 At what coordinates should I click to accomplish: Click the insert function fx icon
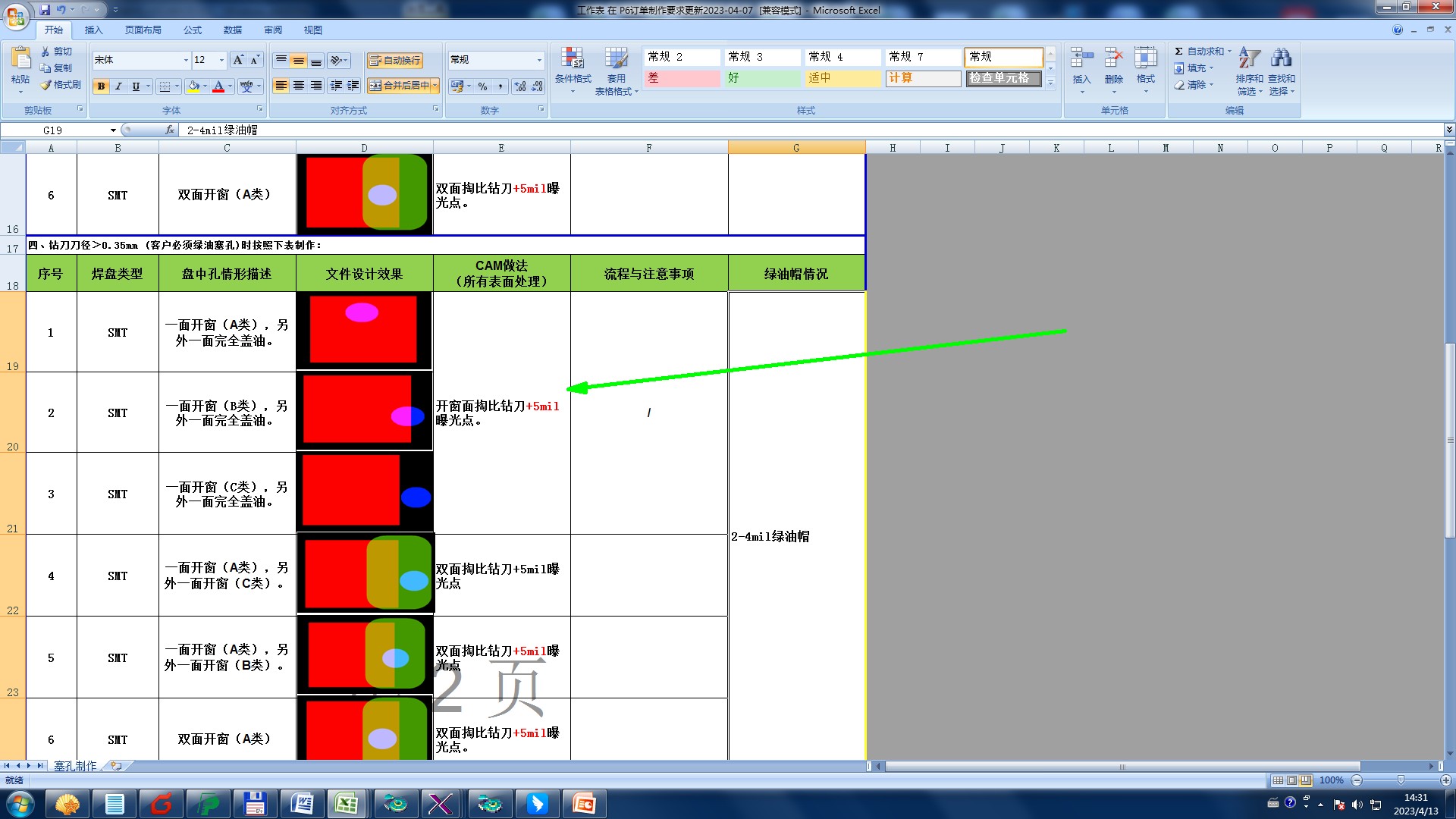[170, 130]
